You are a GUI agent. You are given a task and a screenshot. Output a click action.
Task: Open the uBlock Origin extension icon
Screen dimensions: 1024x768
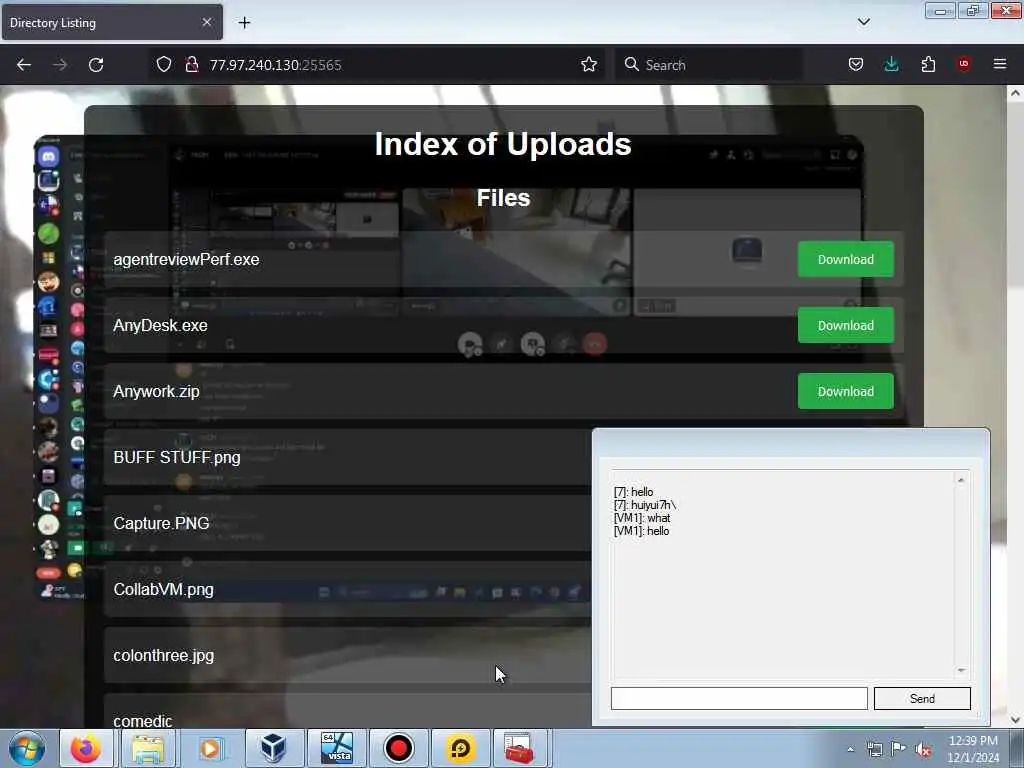click(964, 64)
